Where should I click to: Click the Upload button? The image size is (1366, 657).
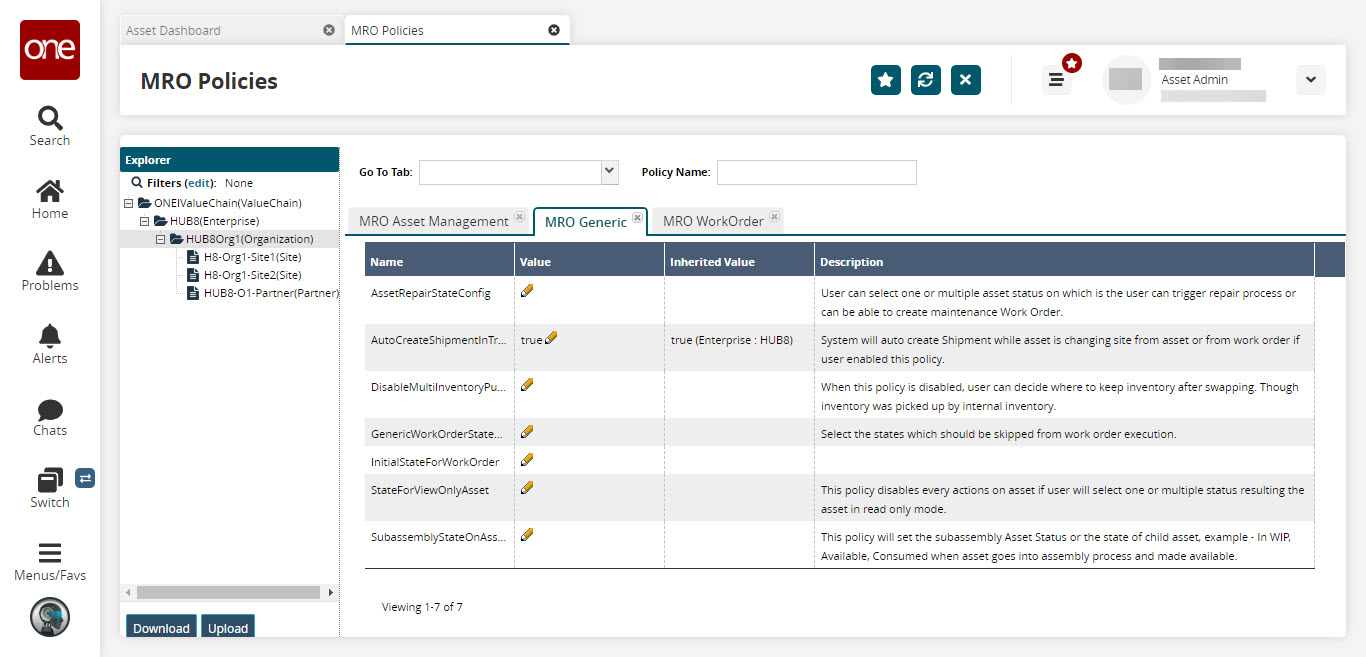[227, 627]
